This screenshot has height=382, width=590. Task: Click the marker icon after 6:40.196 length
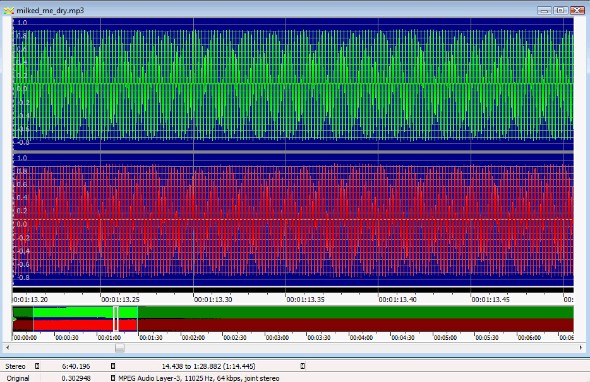[x=113, y=366]
